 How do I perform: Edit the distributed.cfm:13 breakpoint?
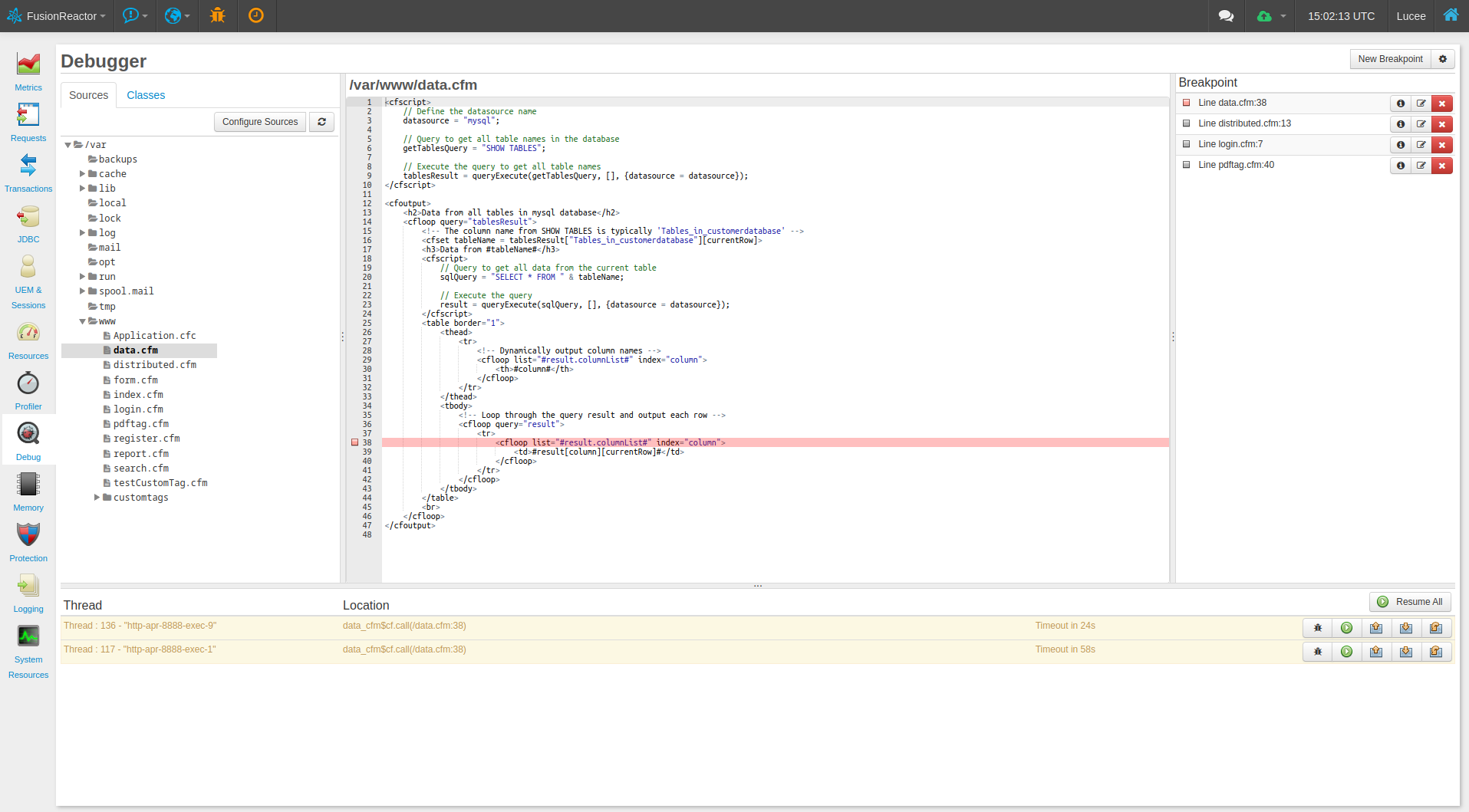point(1421,124)
